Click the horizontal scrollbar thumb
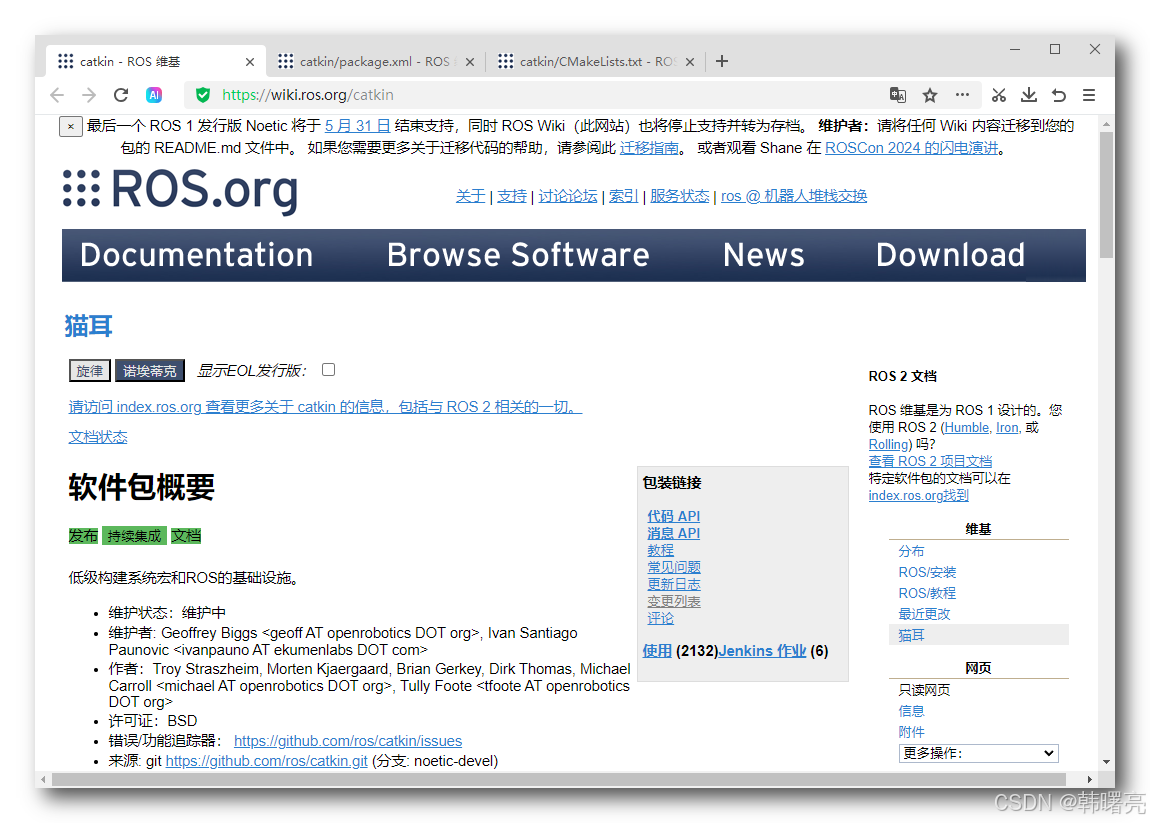This screenshot has width=1150, height=823. coord(559,779)
